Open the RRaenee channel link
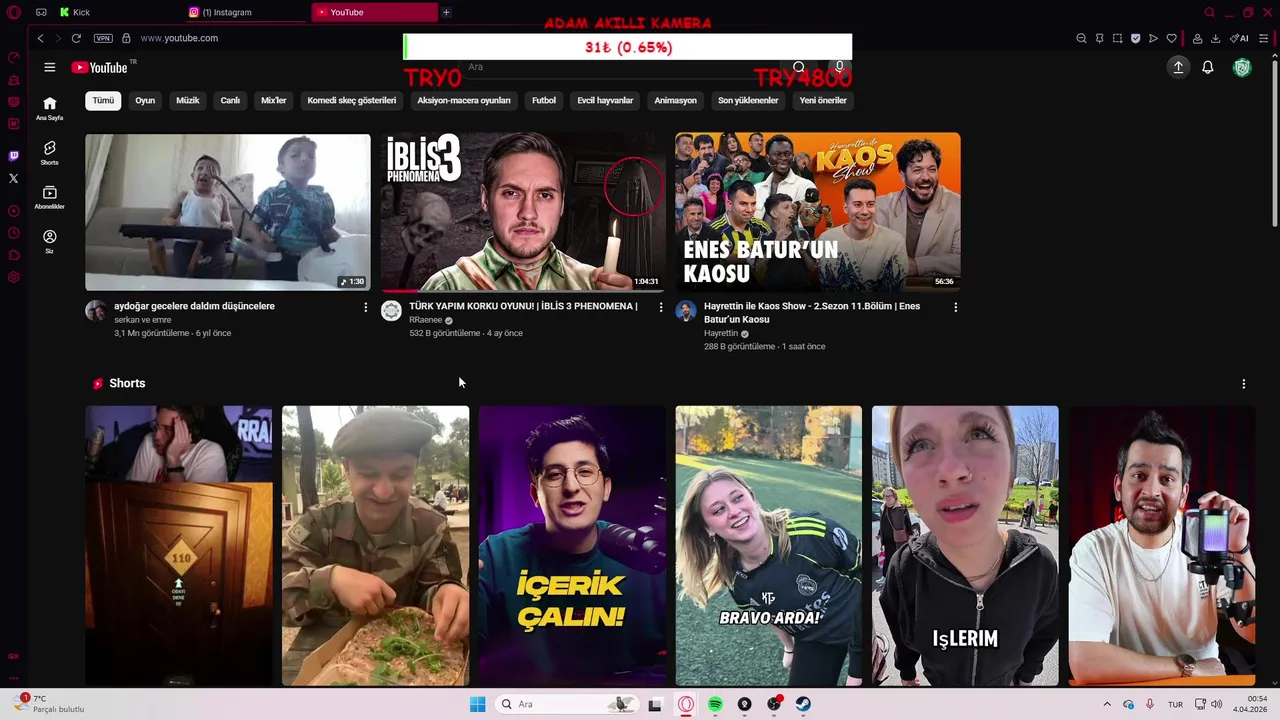This screenshot has height=720, width=1280. 425,320
